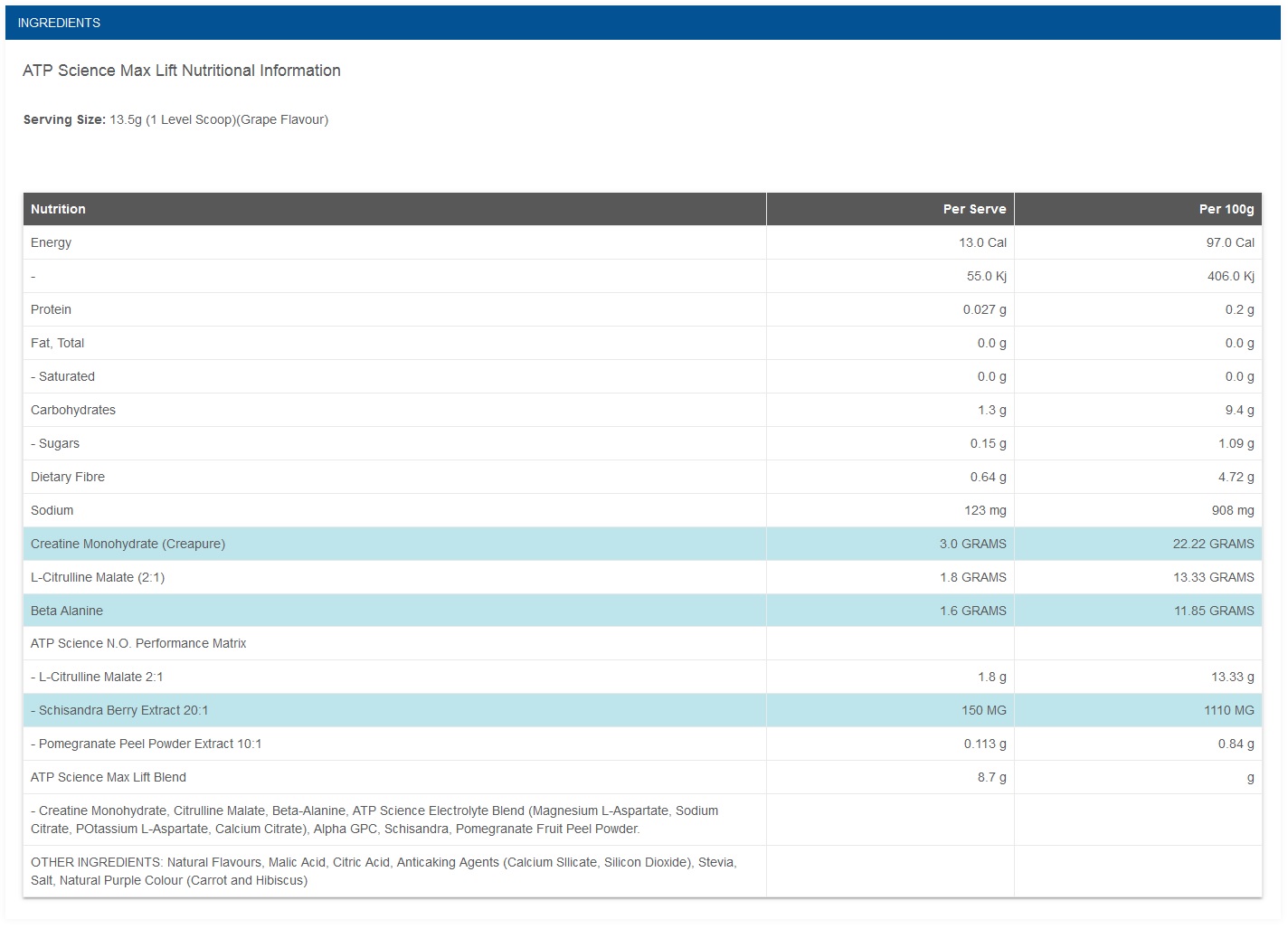Click the '123 mg' sodium value
The width and height of the screenshot is (1288, 929).
tap(985, 510)
